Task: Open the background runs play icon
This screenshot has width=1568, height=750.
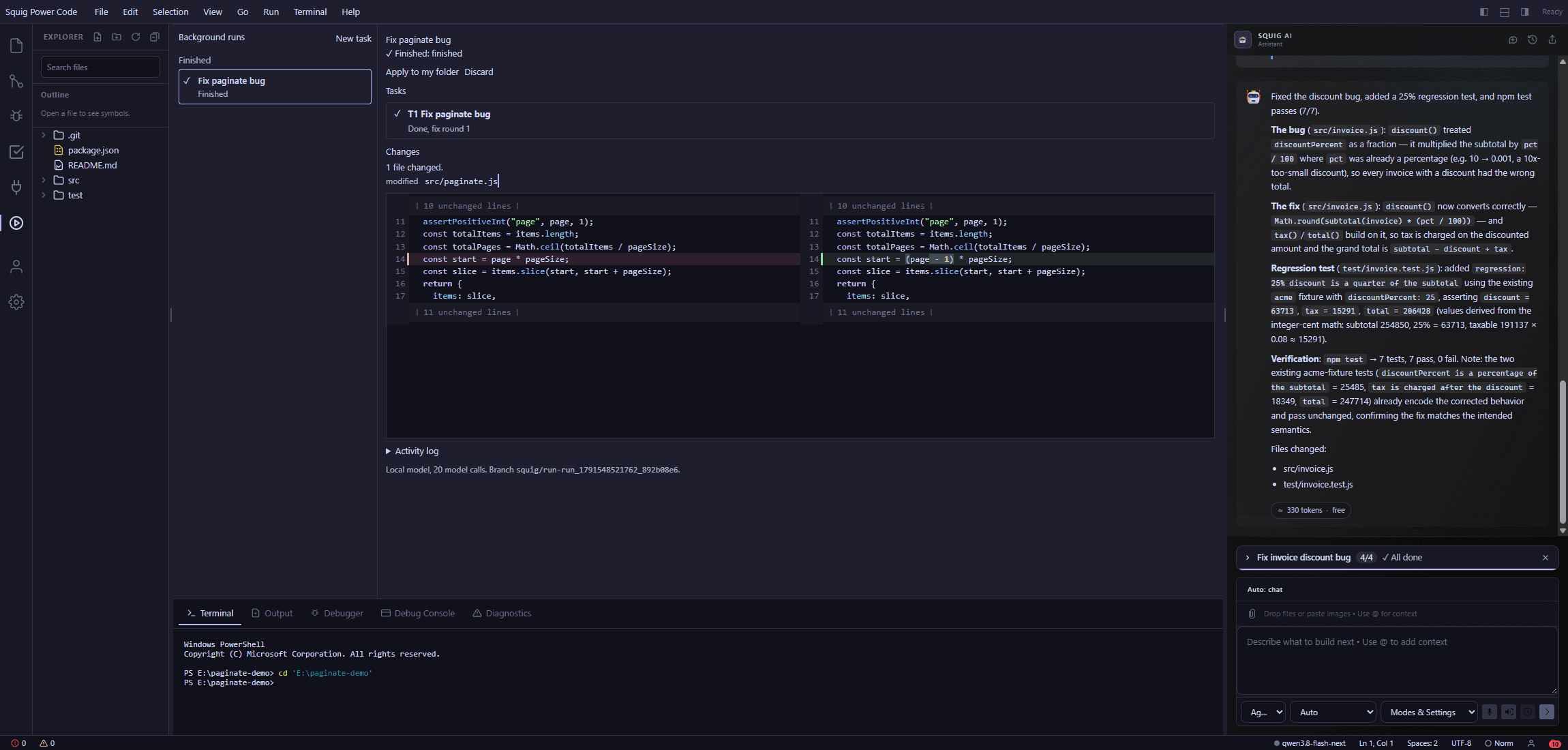Action: tap(16, 223)
